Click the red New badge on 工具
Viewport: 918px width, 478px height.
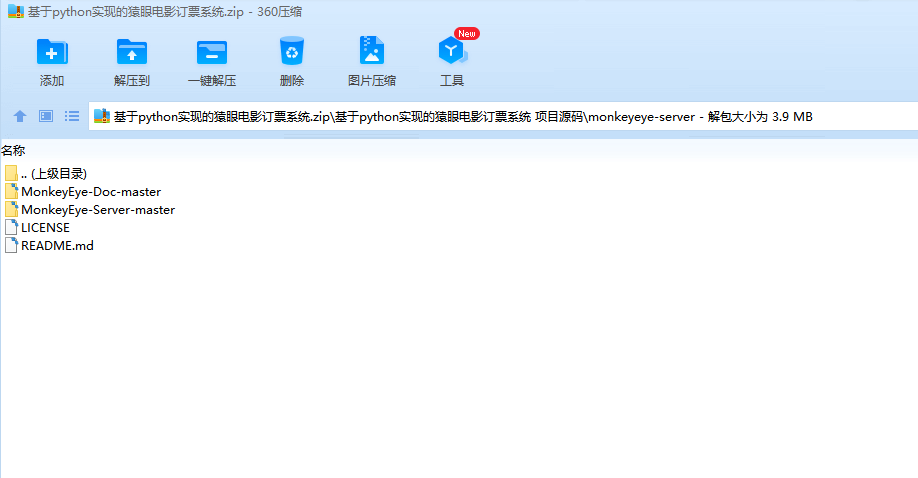click(x=467, y=33)
